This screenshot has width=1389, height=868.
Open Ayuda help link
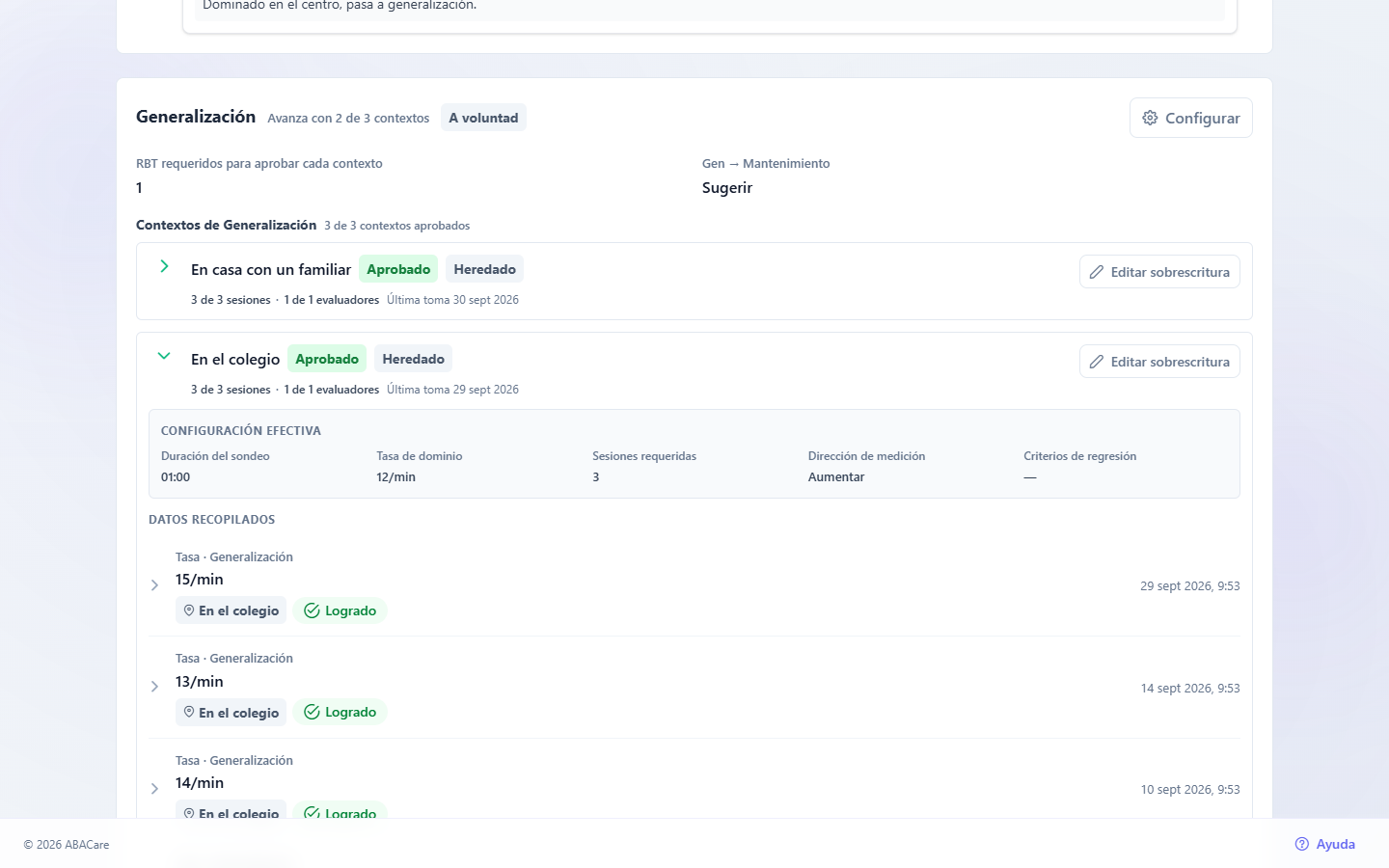pos(1325,844)
